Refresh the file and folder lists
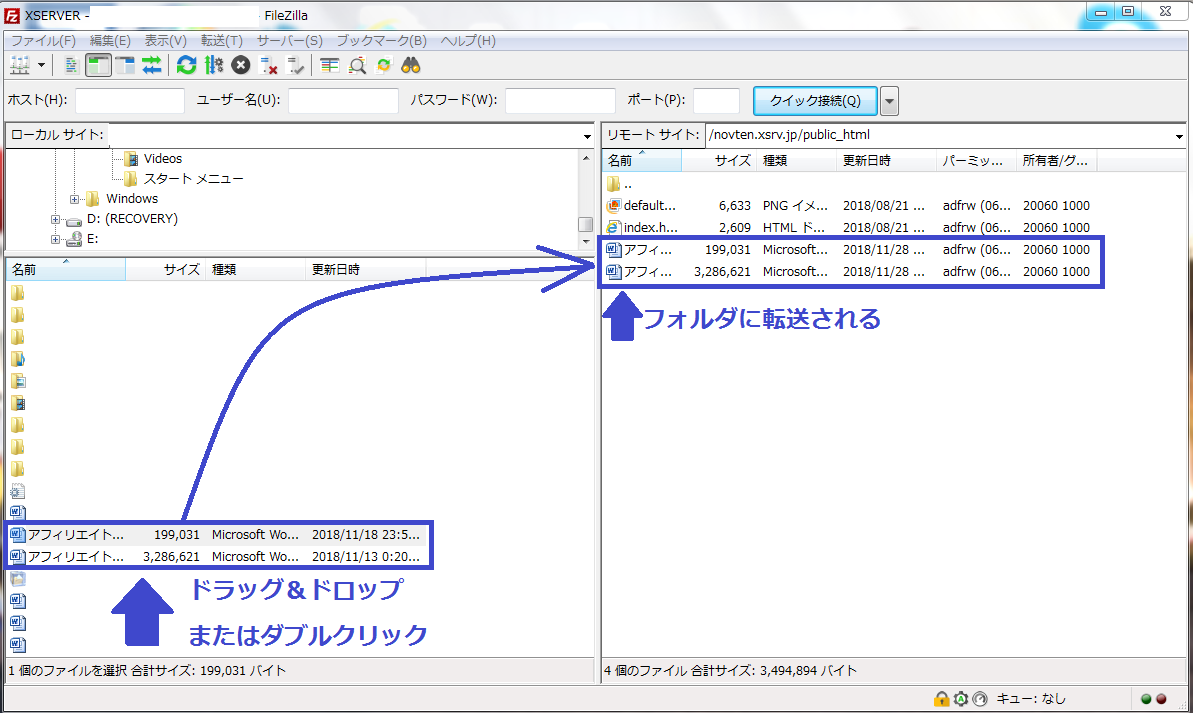Screen dimensions: 1193x713 coord(186,66)
